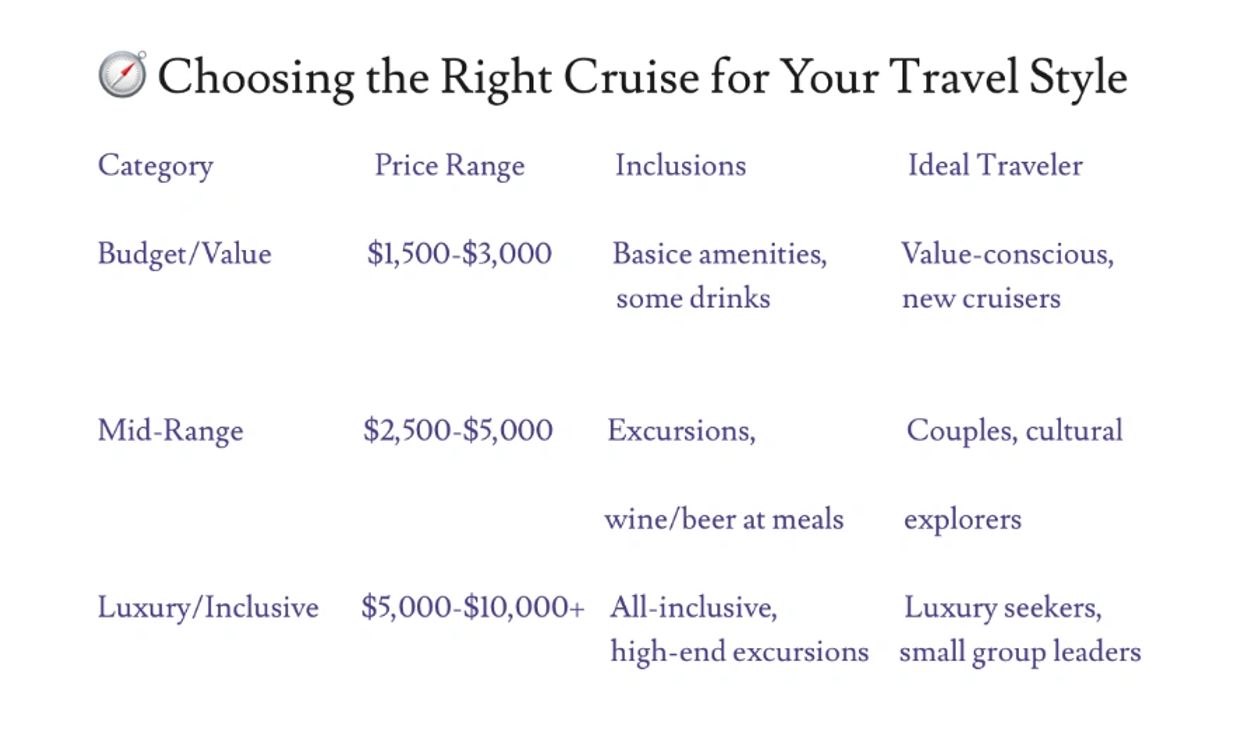Select the Price Range column header

click(x=449, y=166)
